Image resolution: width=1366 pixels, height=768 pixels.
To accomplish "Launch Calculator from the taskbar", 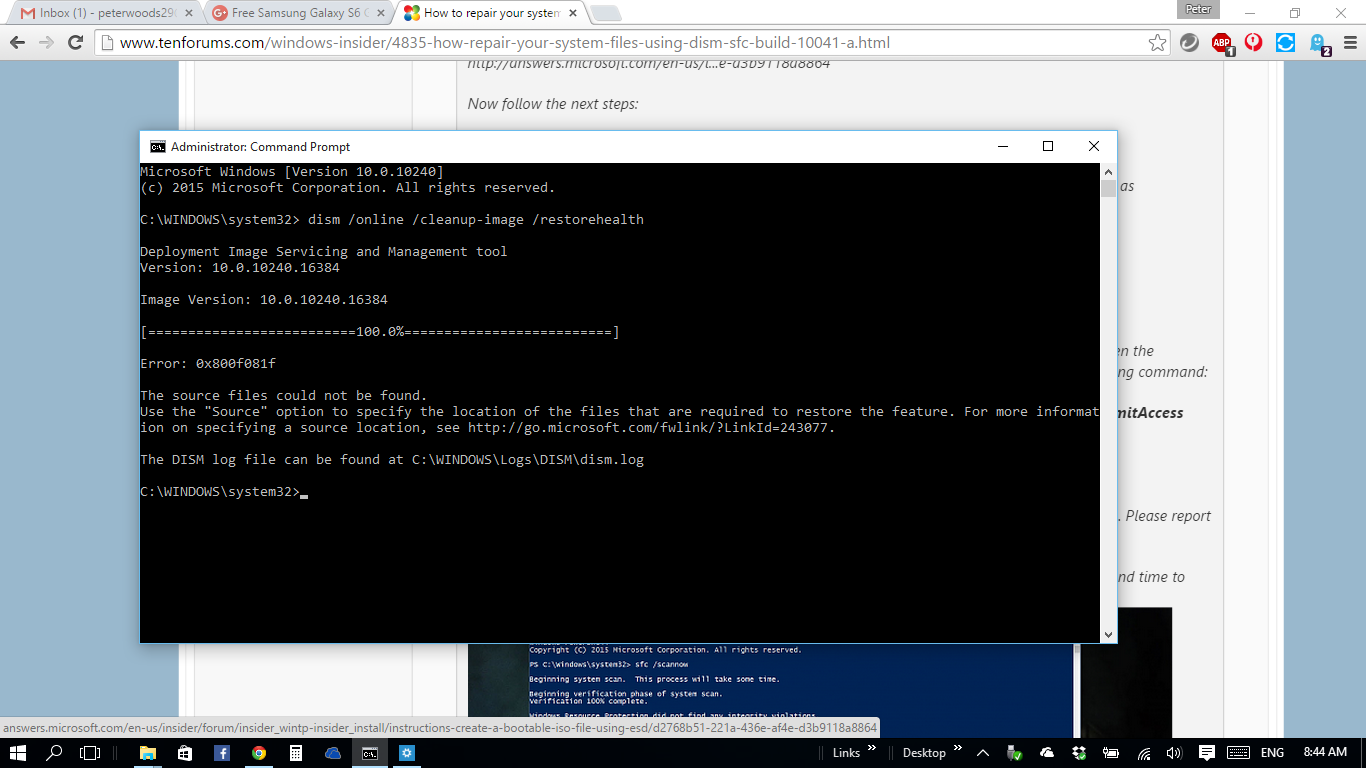I will [x=296, y=753].
